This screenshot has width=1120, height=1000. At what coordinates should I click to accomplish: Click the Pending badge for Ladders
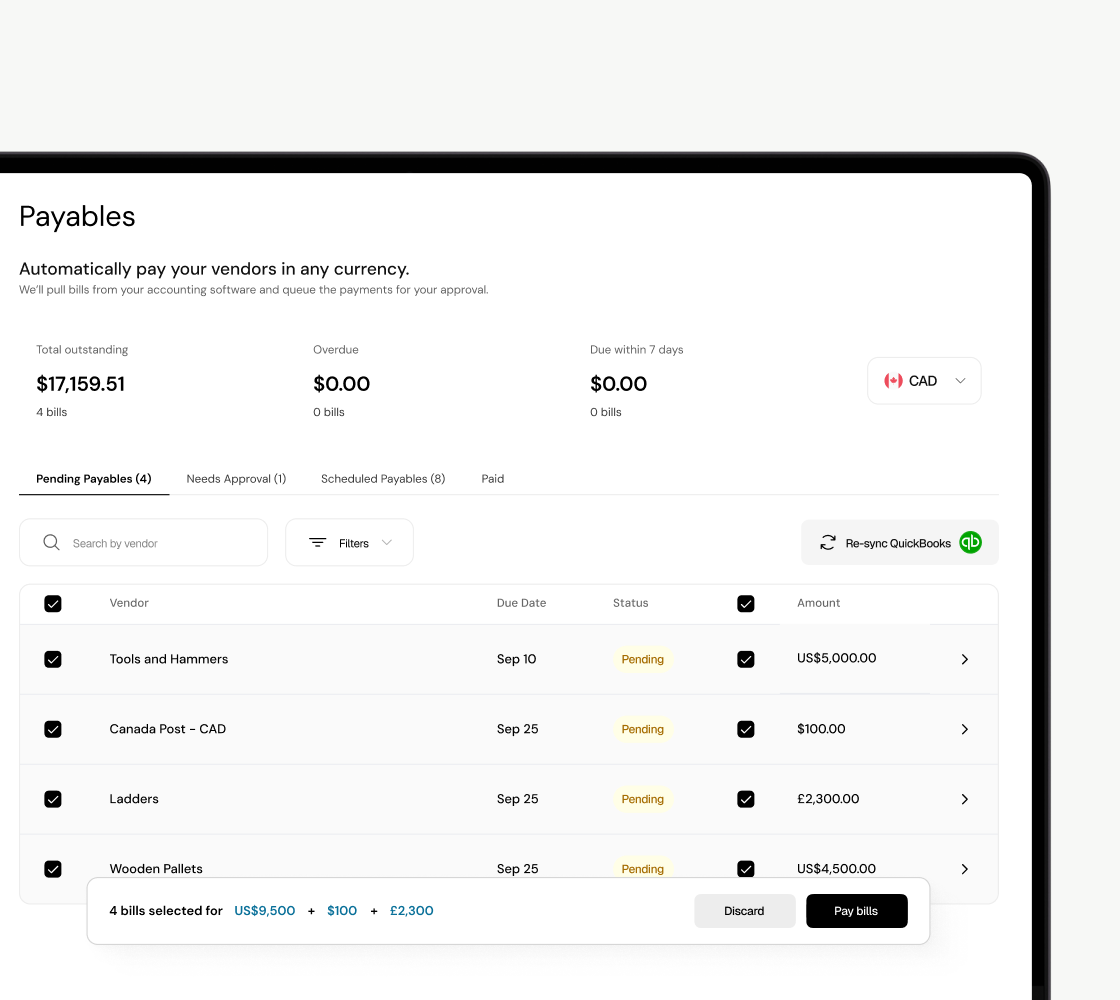click(x=643, y=799)
